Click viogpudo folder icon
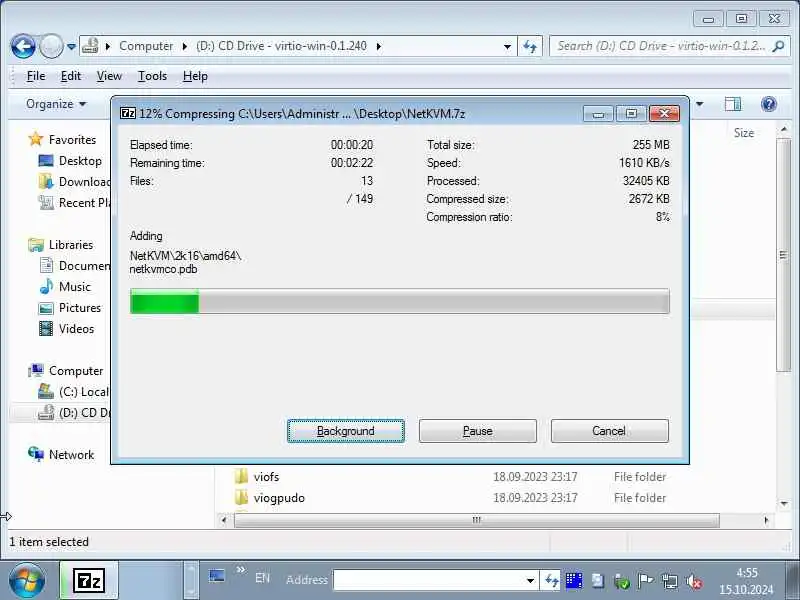800x600 pixels. coord(241,497)
